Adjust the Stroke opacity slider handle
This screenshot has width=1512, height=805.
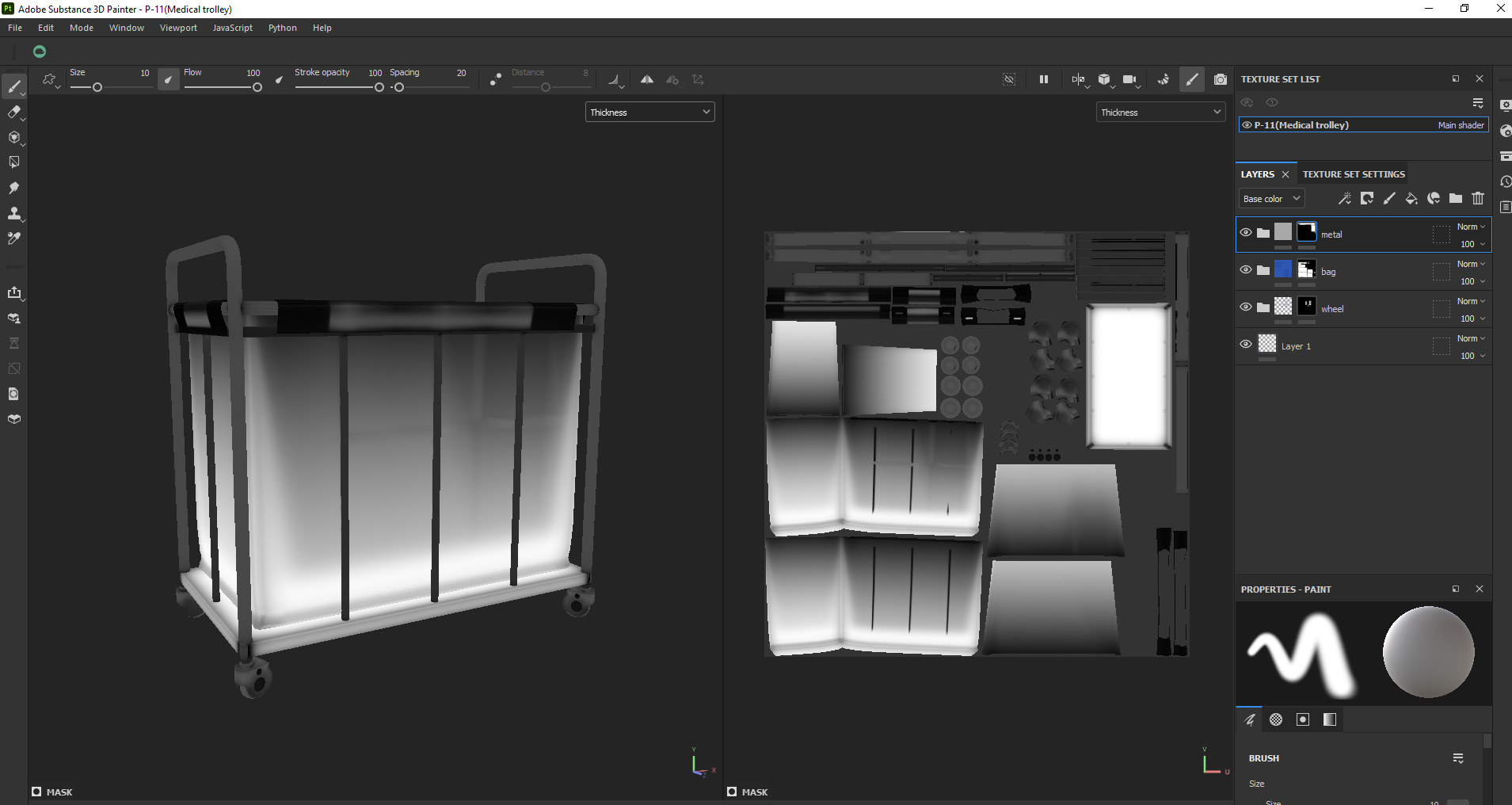point(379,87)
